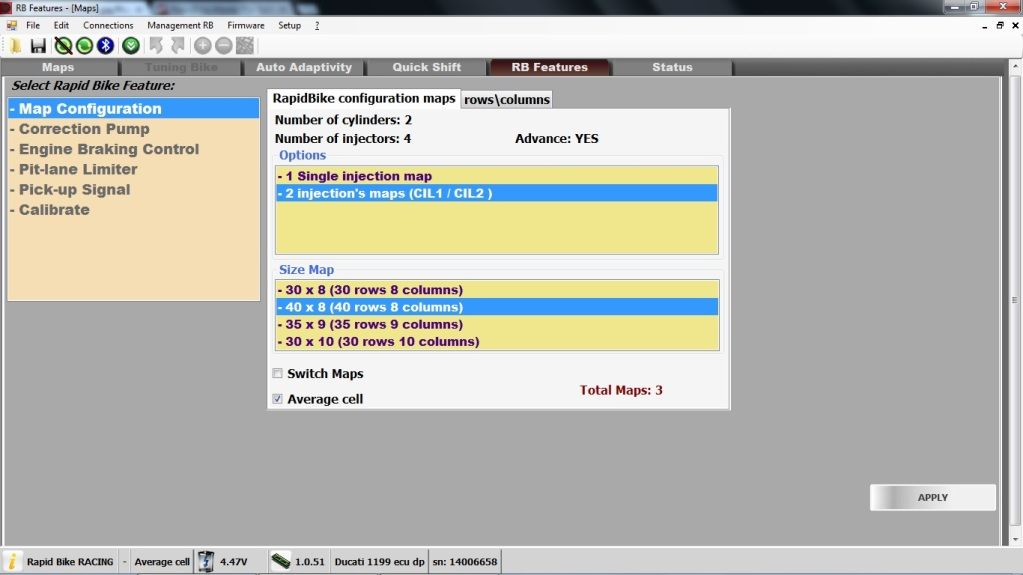Open the Edit menu
This screenshot has height=575, width=1023.
(61, 25)
